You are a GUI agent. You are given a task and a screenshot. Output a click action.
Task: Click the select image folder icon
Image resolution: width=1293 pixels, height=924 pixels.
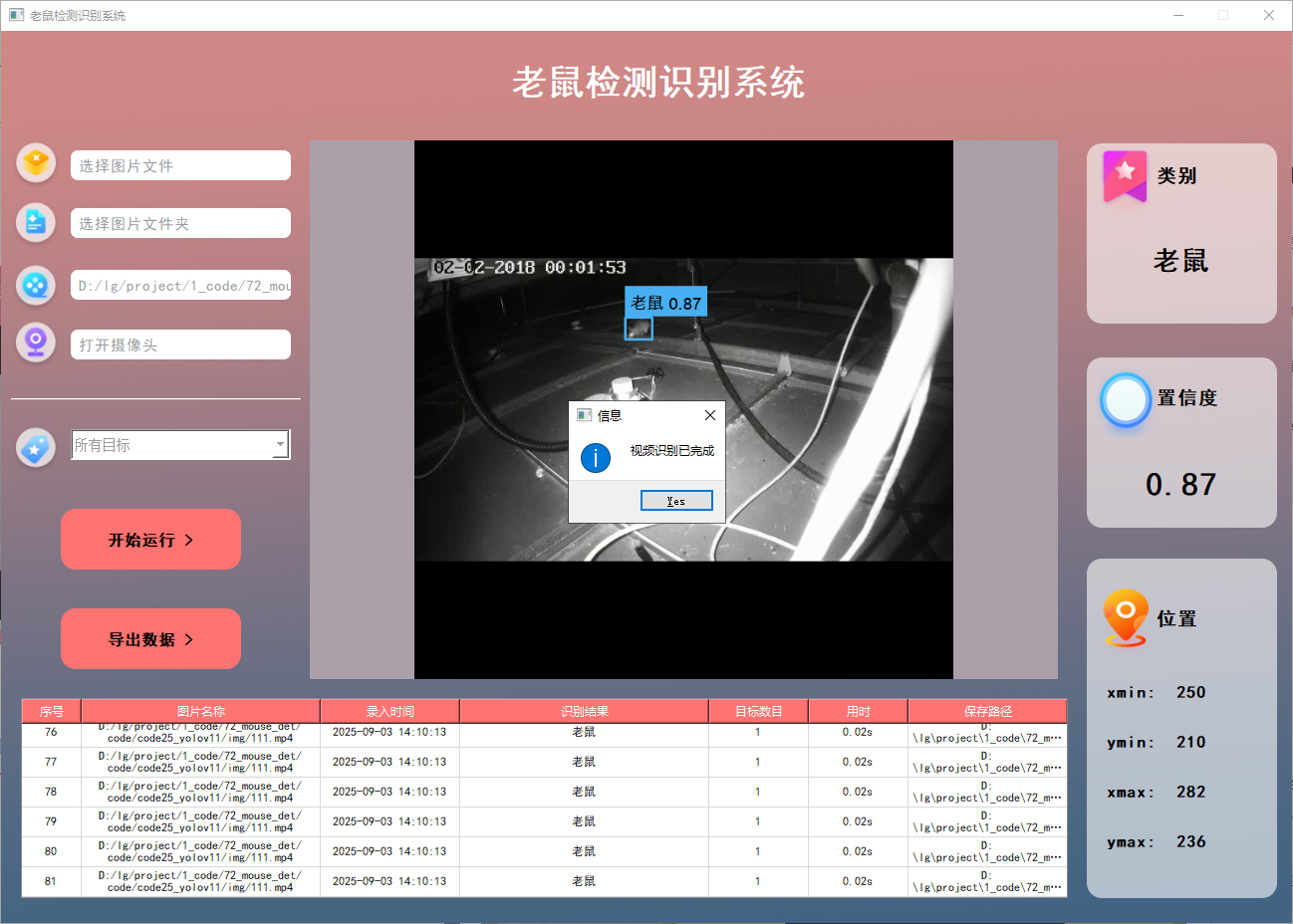tap(36, 222)
